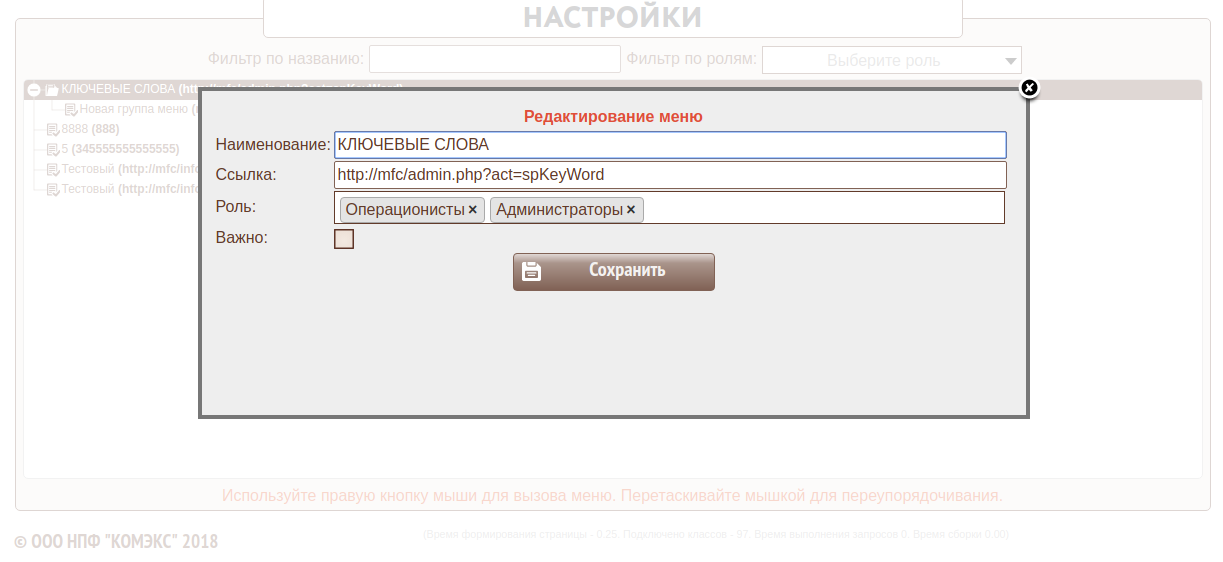The width and height of the screenshot is (1223, 562).
Task: Click the Операционисты role tag label
Action: [x=404, y=210]
